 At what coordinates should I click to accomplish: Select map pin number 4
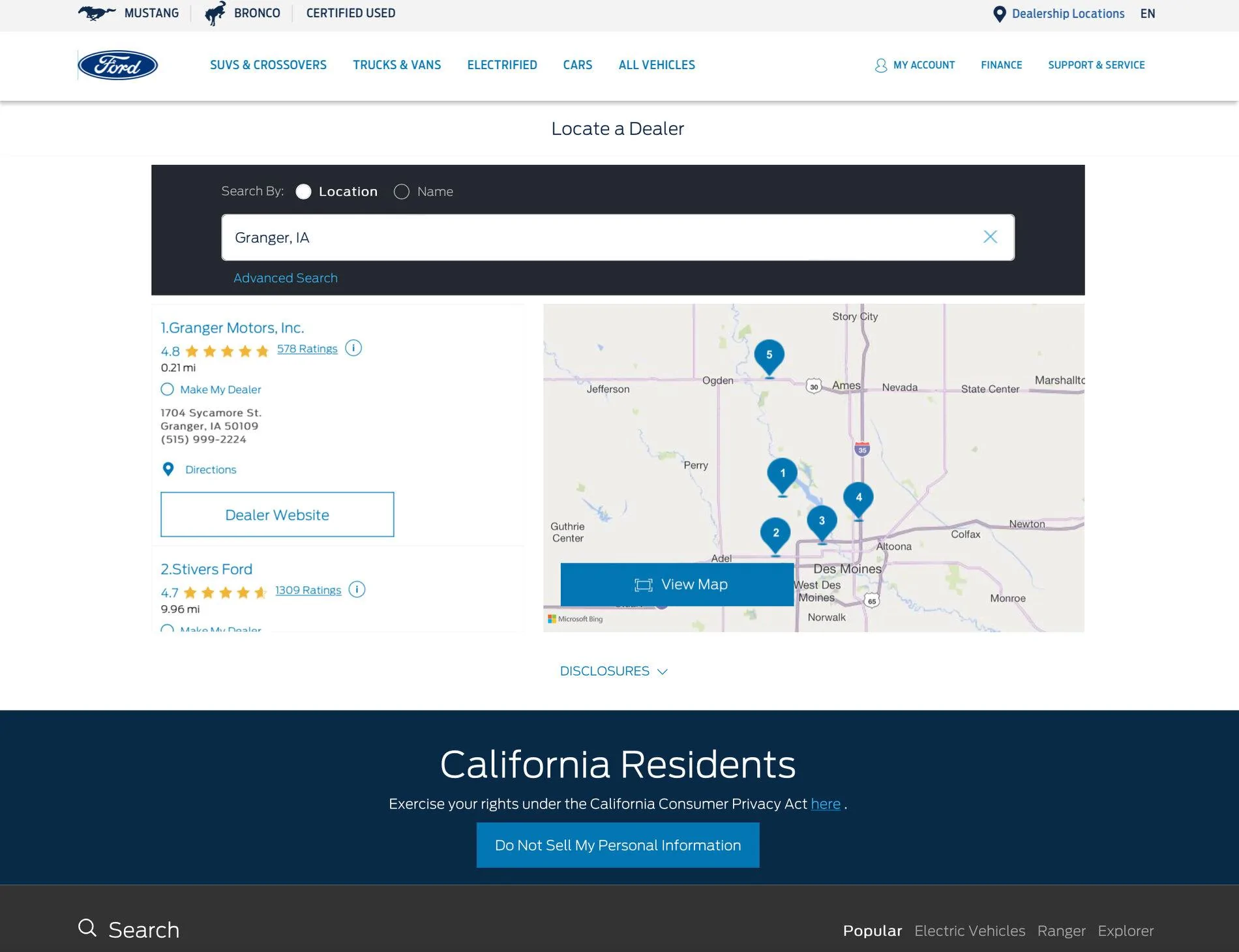859,499
